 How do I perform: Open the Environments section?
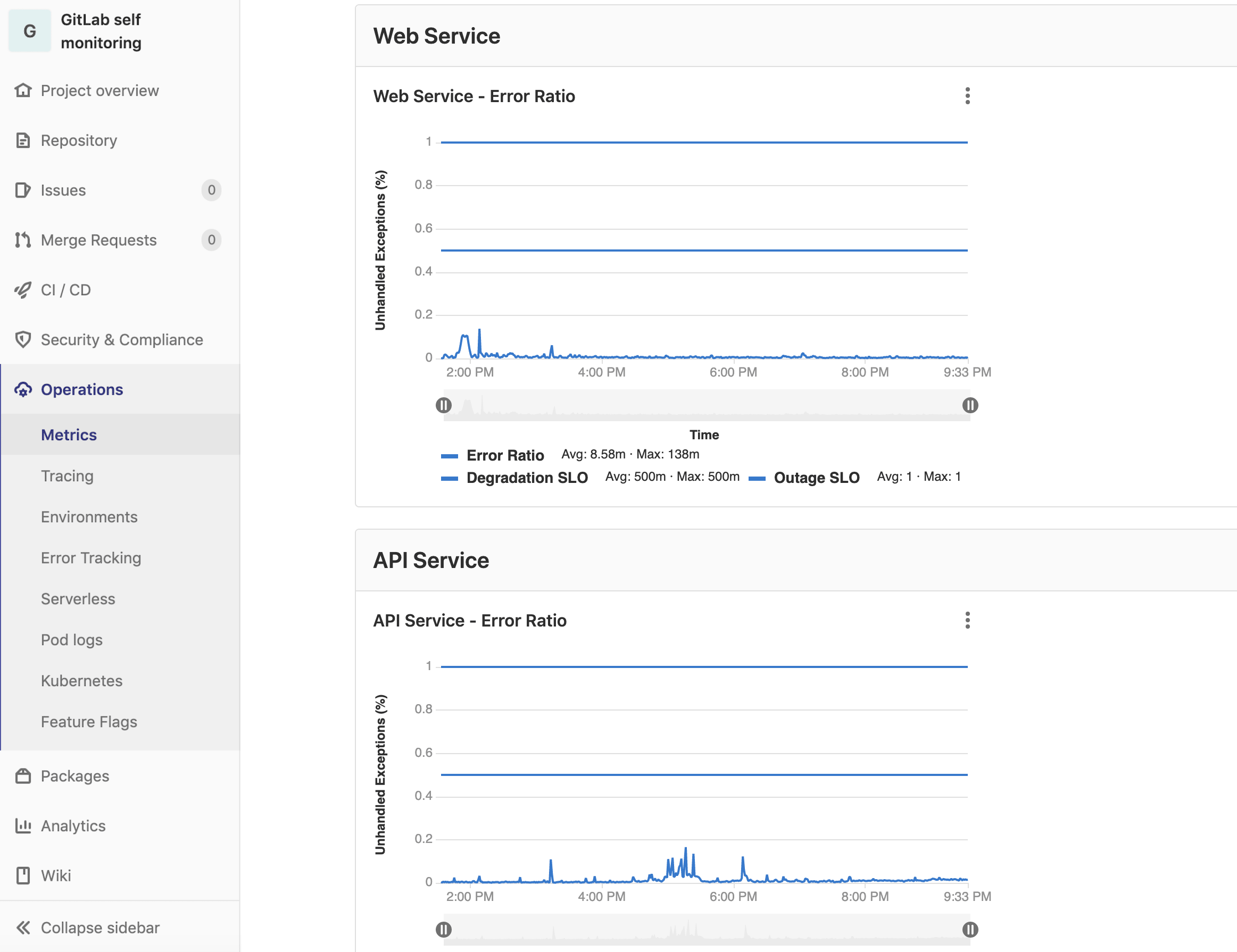(89, 516)
